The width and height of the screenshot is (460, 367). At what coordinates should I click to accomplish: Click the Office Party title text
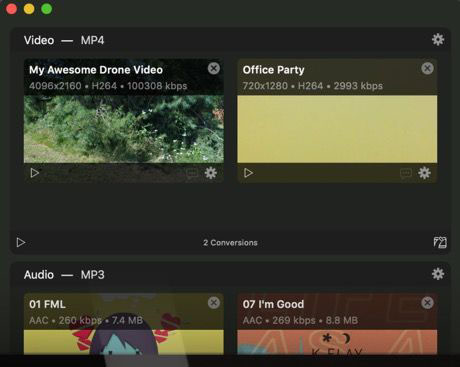point(273,70)
